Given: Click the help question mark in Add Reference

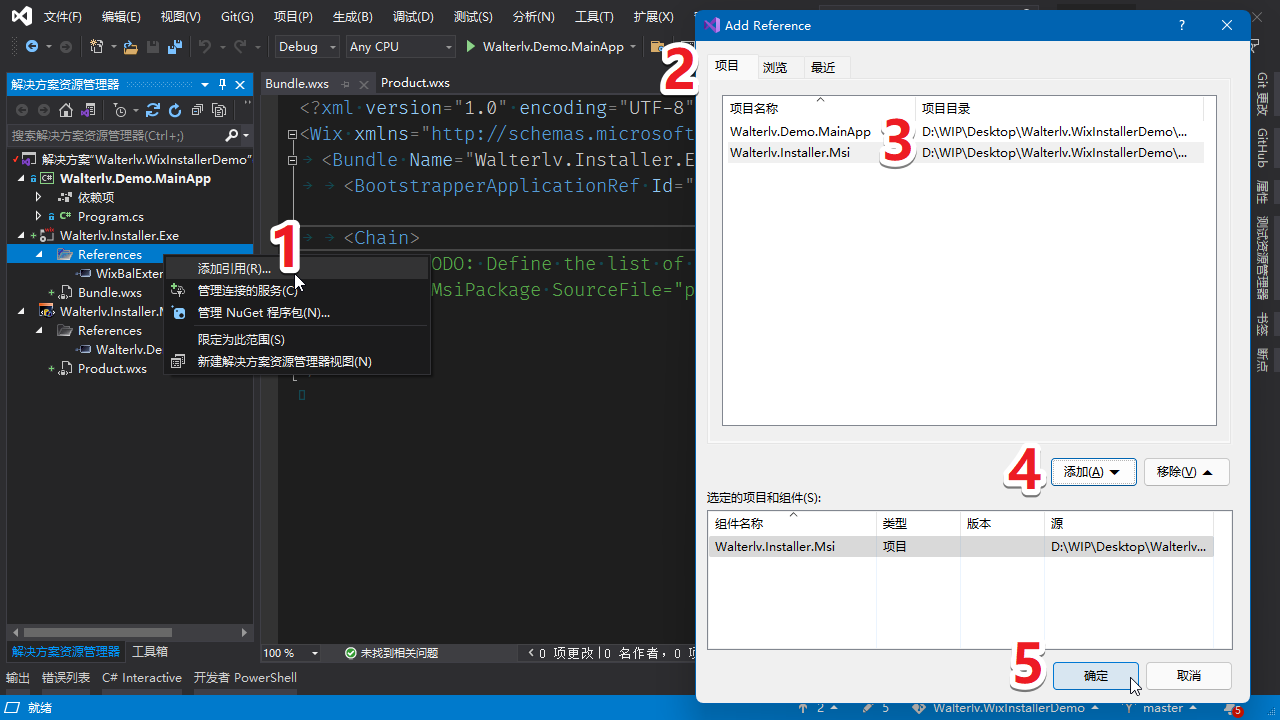Looking at the screenshot, I should pos(1182,25).
